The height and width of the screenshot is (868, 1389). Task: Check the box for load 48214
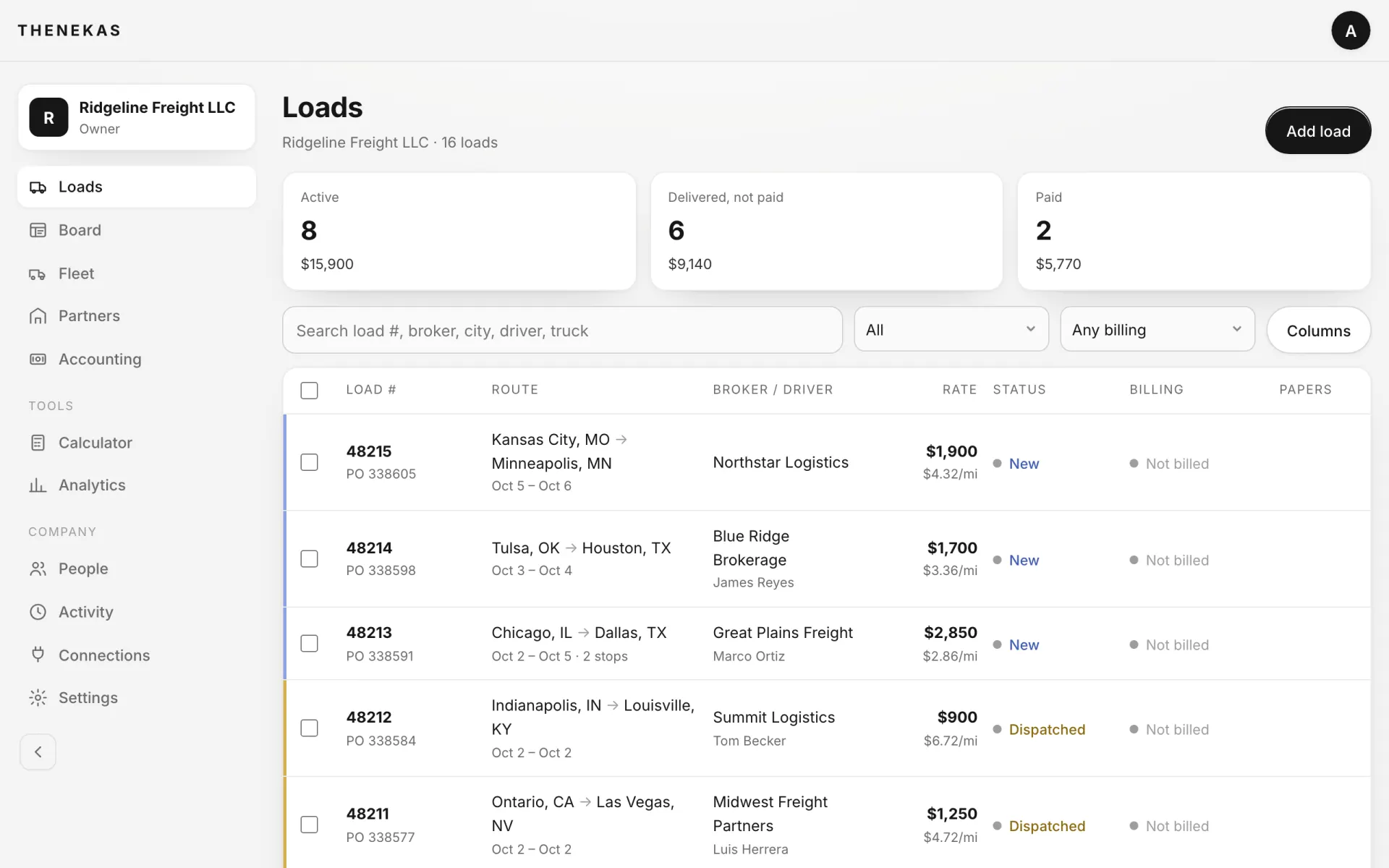pos(309,559)
